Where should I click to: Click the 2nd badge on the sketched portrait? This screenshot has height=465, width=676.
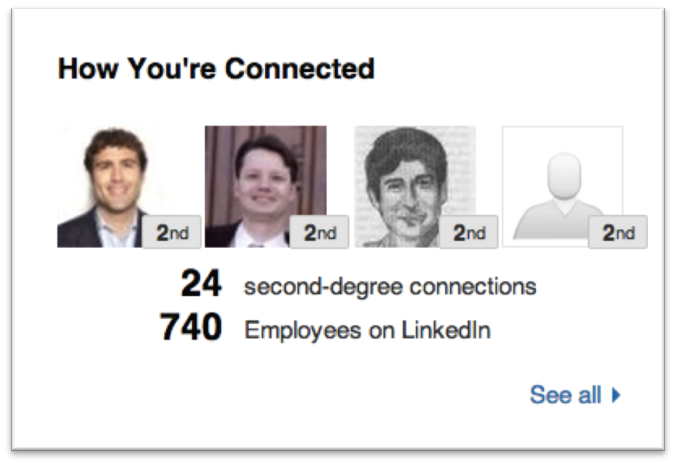(469, 232)
